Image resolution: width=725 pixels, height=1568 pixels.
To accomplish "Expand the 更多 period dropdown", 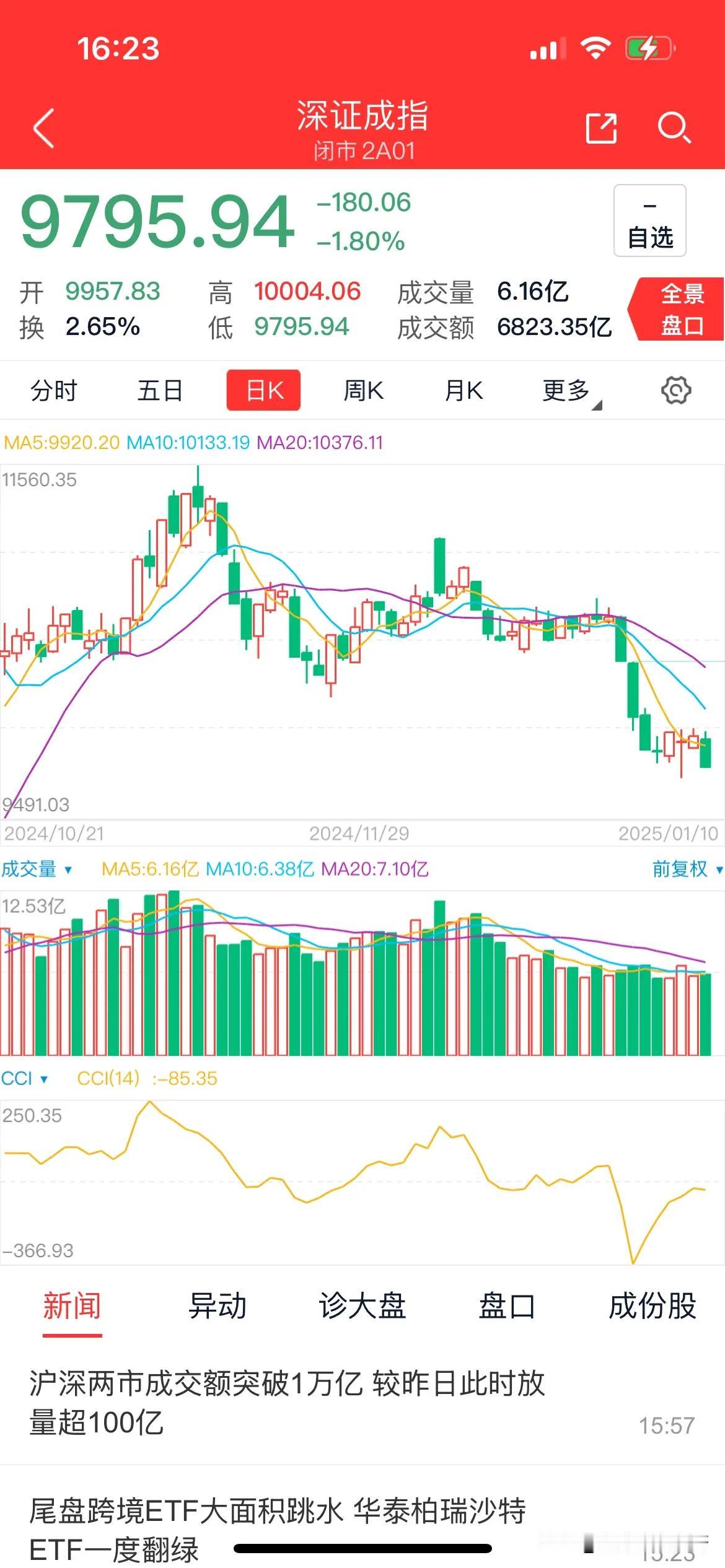I will tap(571, 392).
